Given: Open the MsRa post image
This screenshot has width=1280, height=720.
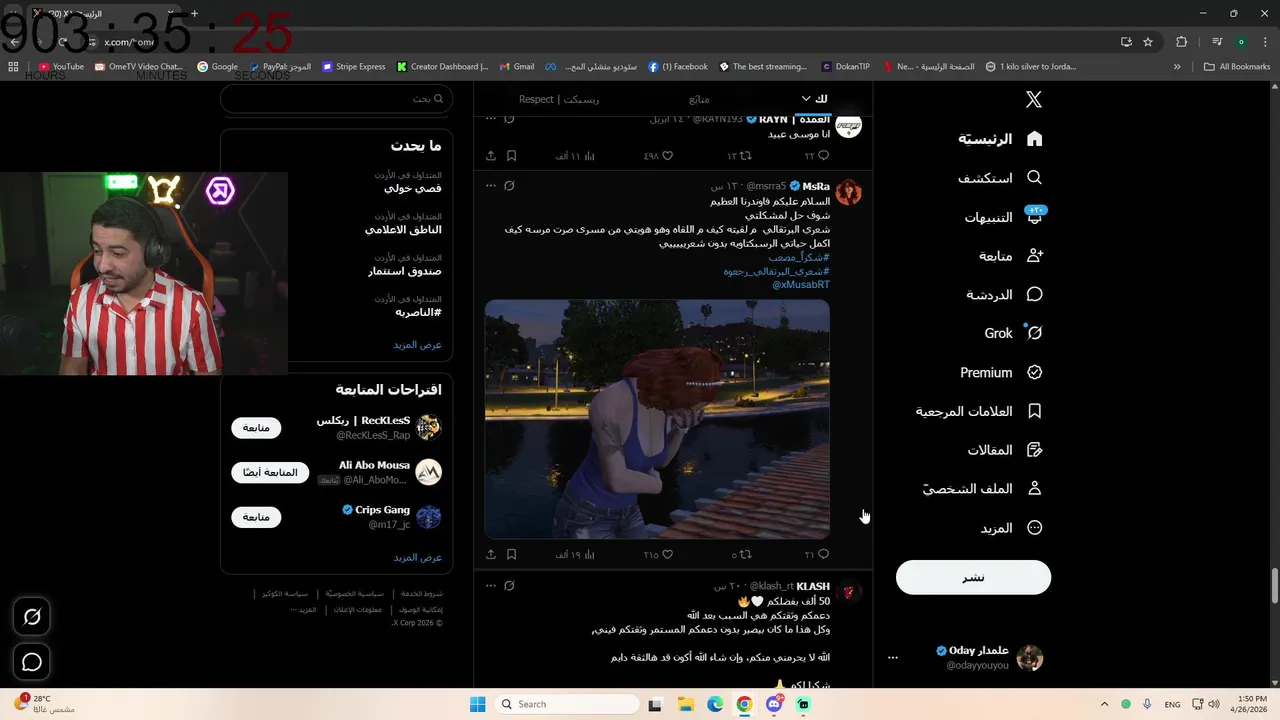Looking at the screenshot, I should click(x=657, y=419).
